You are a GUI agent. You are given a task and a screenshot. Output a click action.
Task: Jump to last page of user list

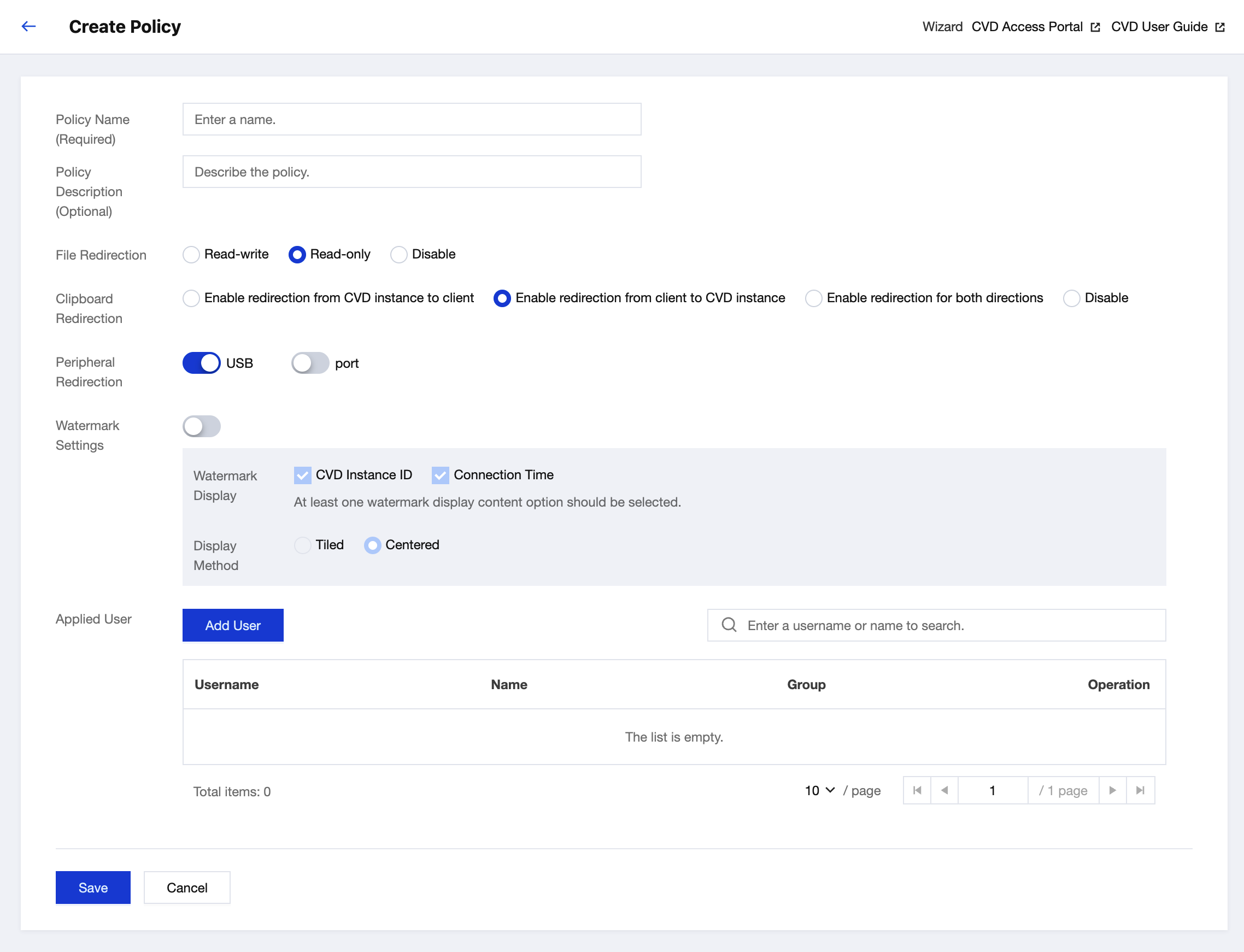1140,790
